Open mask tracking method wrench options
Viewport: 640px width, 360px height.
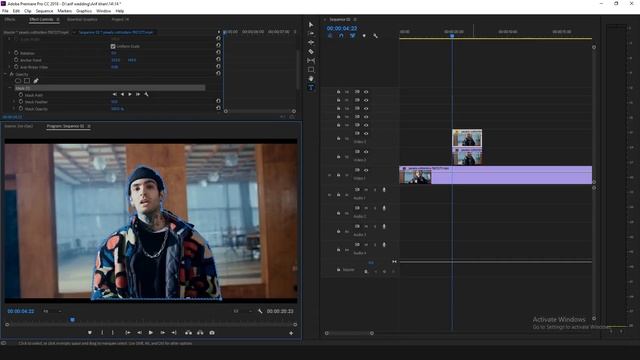[146, 94]
